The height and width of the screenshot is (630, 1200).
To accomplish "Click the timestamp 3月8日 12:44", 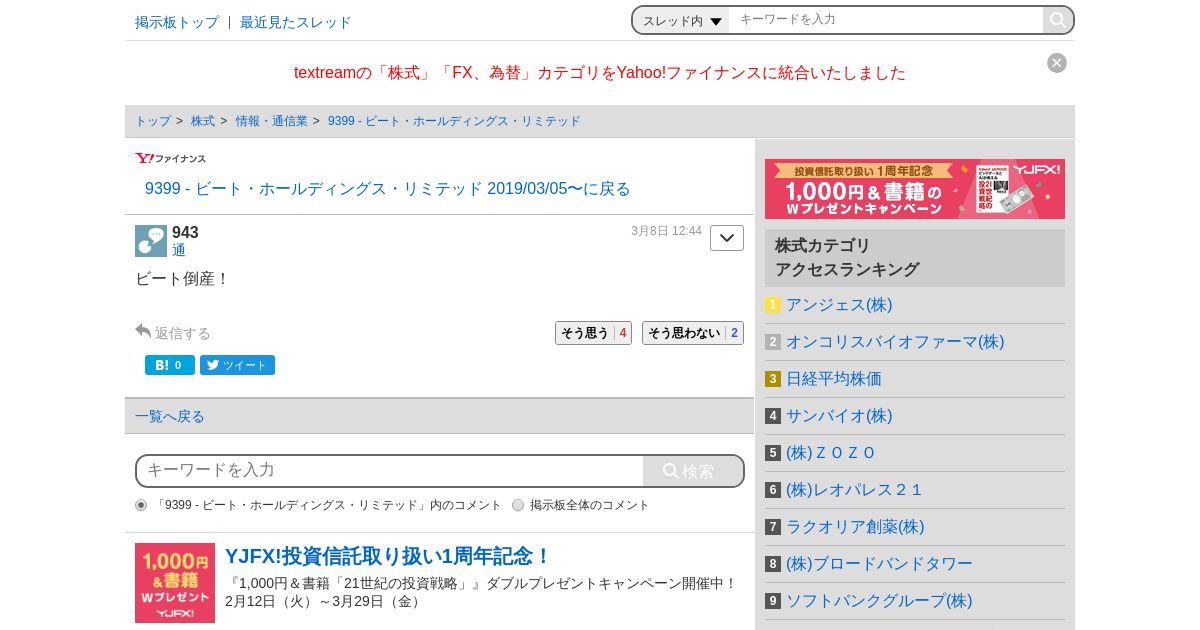I will point(666,231).
